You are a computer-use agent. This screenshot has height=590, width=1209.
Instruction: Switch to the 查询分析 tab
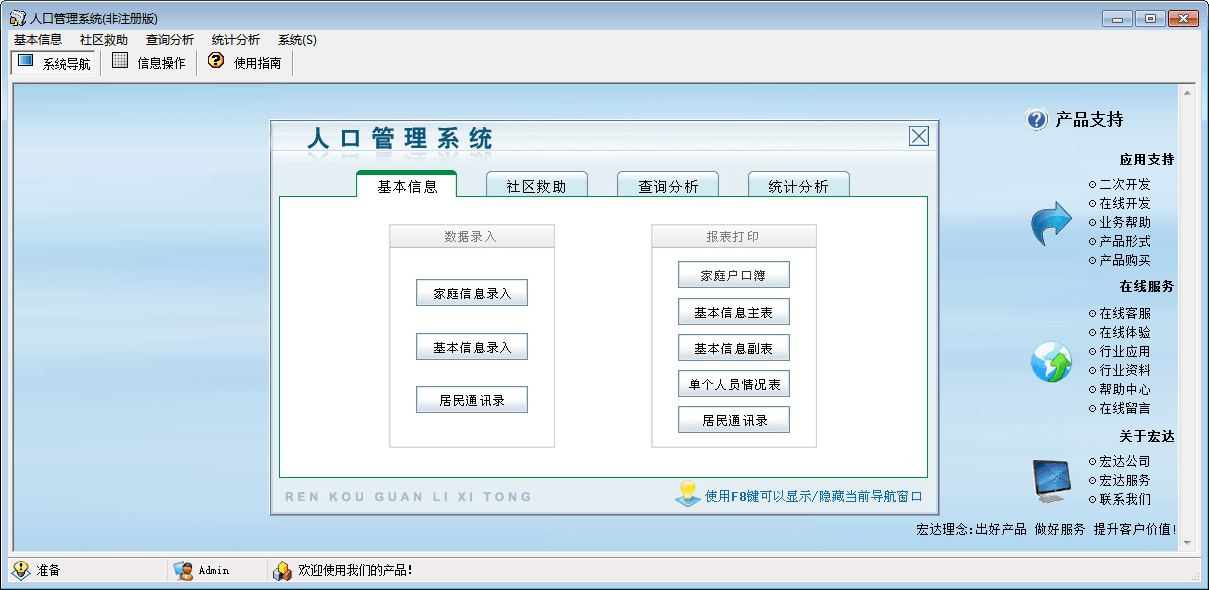pos(668,186)
